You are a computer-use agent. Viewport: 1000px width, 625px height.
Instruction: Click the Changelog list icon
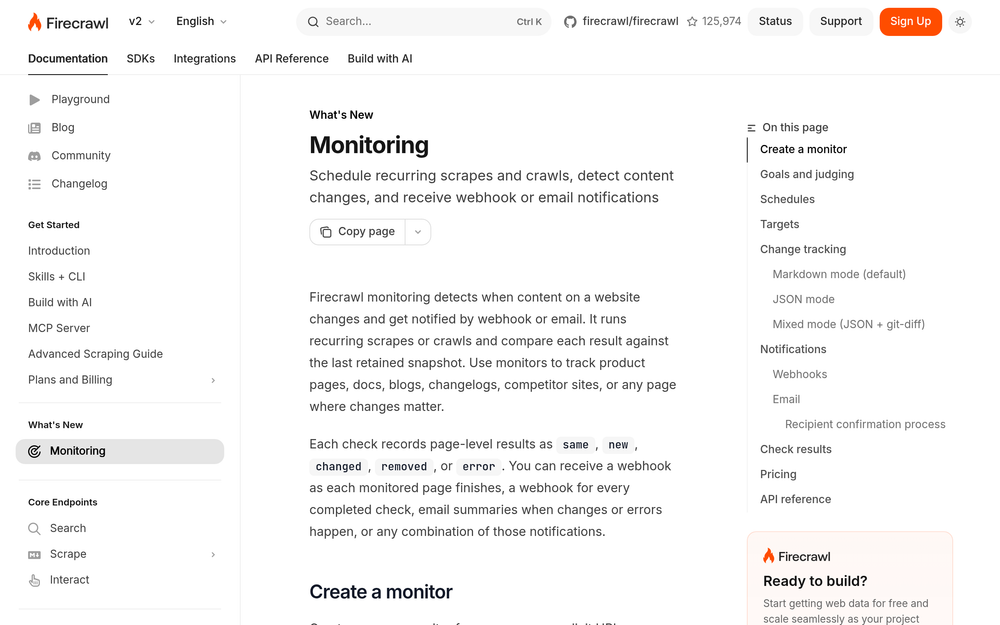click(34, 184)
